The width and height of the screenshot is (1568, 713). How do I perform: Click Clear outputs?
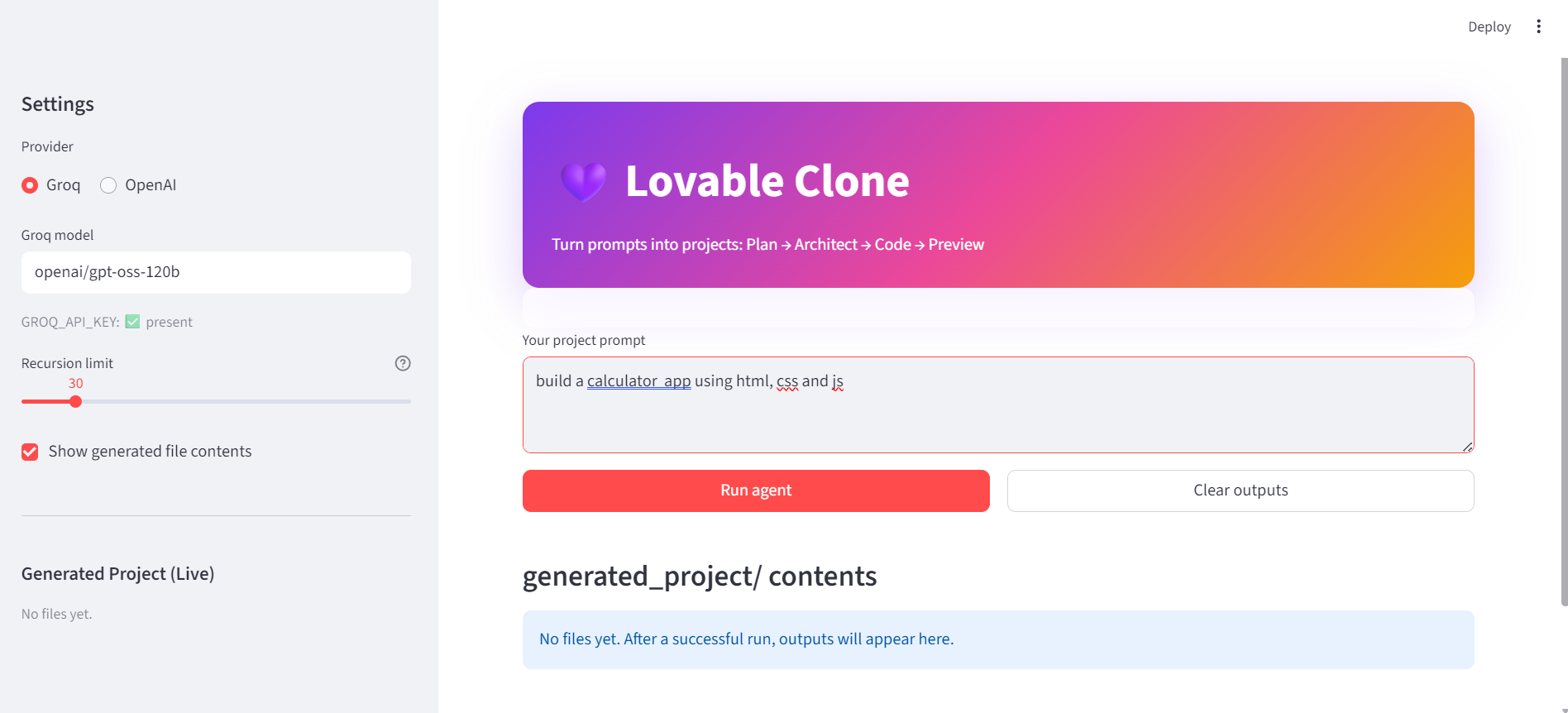(x=1240, y=490)
